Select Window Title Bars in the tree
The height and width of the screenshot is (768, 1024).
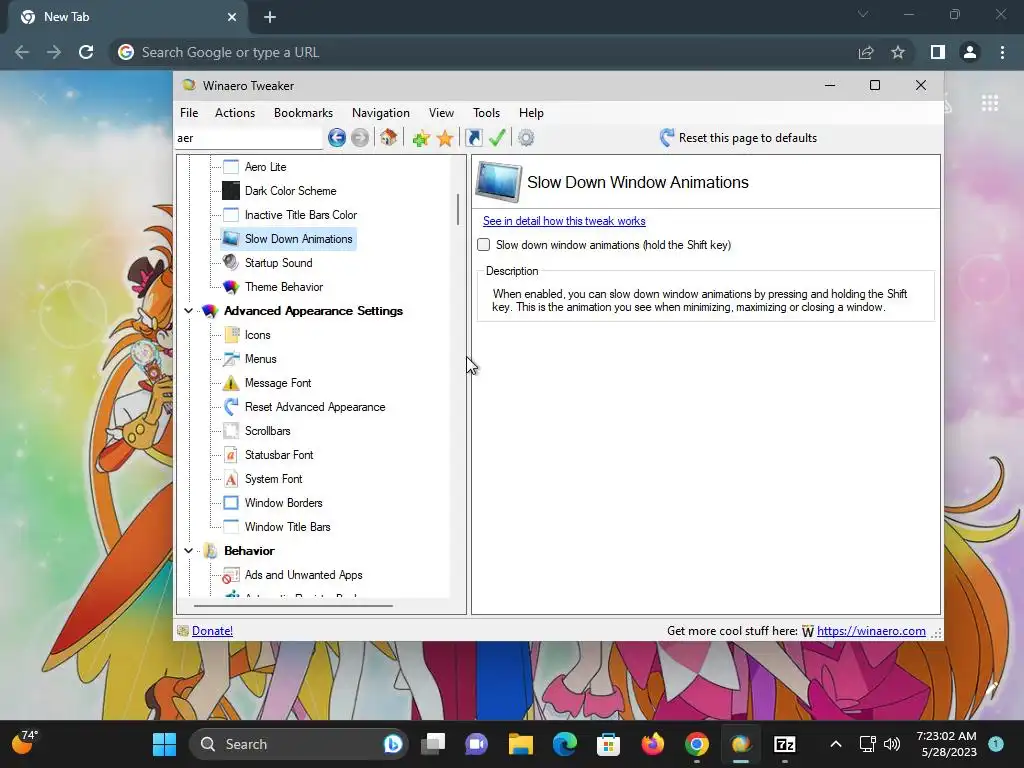tap(287, 526)
